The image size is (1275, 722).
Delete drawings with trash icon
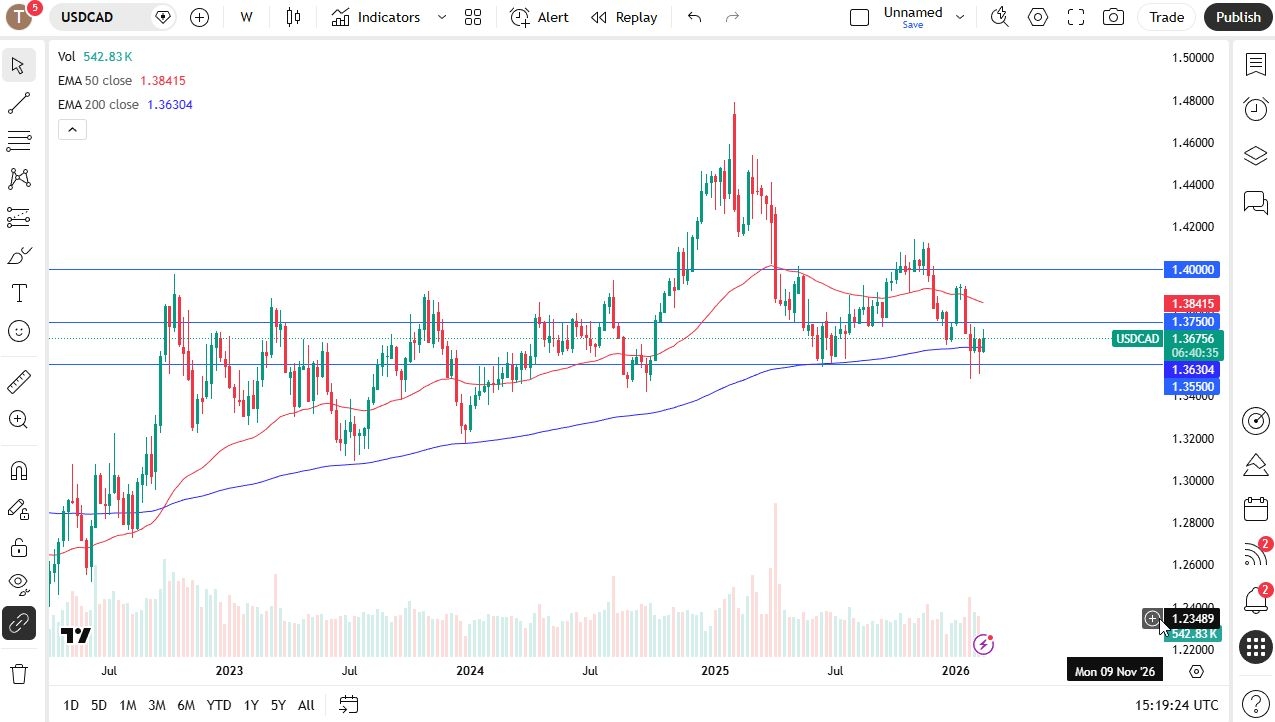point(18,673)
